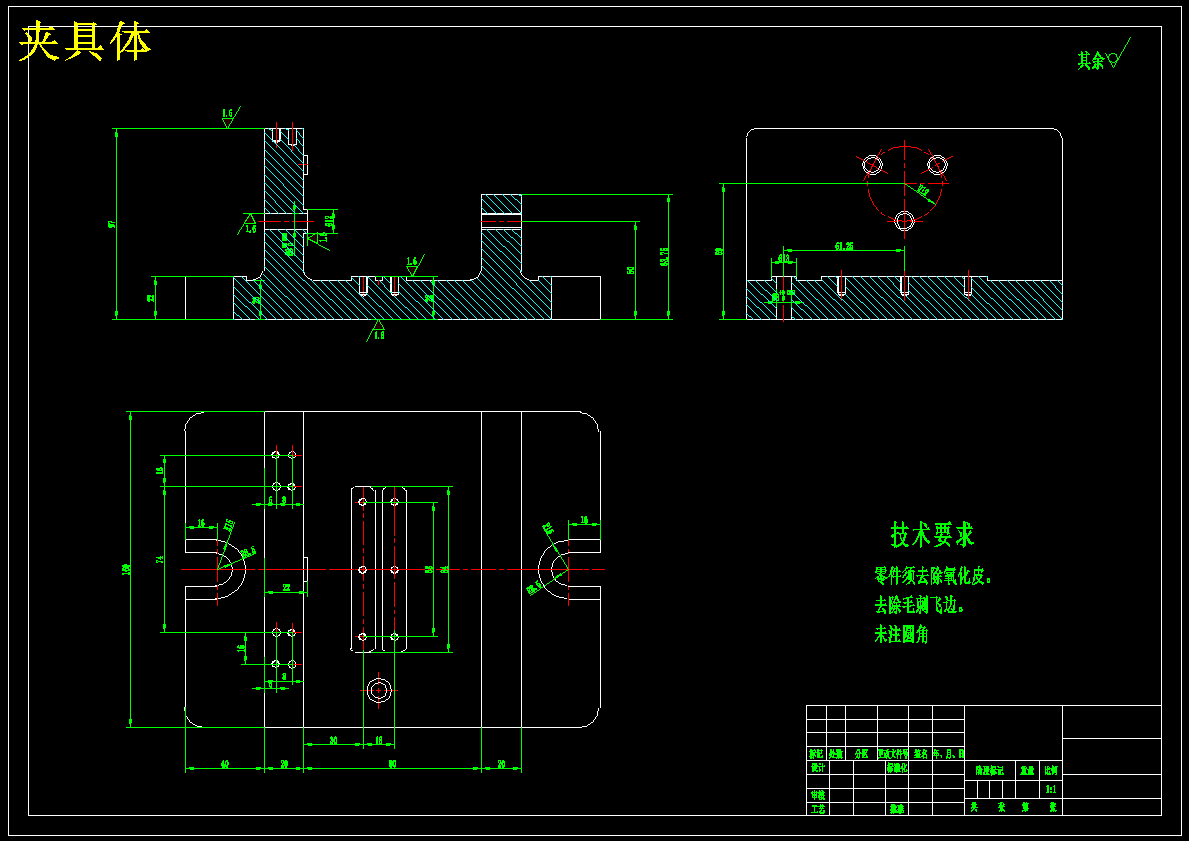Click the note 去除毛刺飞边。
1189x841 pixels.
tap(919, 605)
